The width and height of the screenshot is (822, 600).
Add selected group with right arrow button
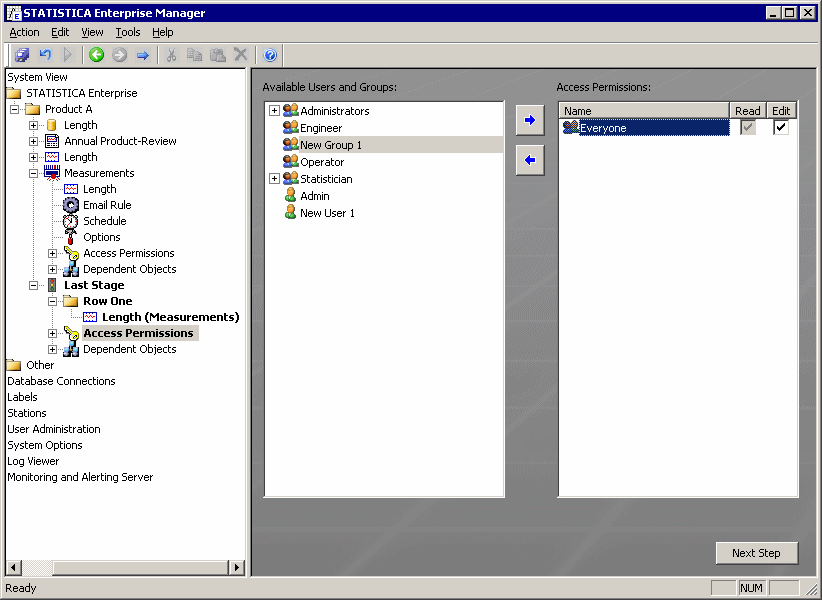(530, 120)
